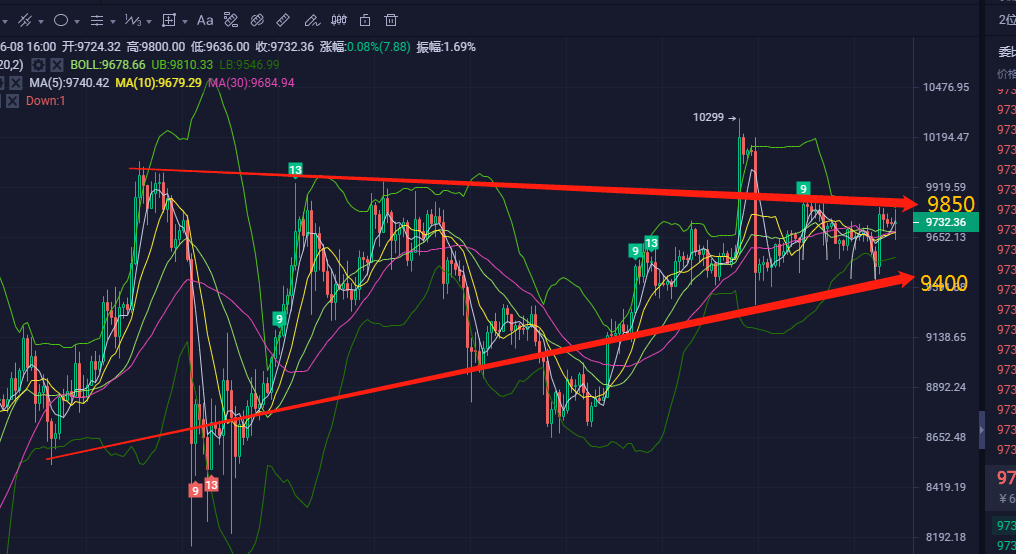Select the ellipse drawing tool
Viewport: 1016px width, 554px height.
point(61,20)
